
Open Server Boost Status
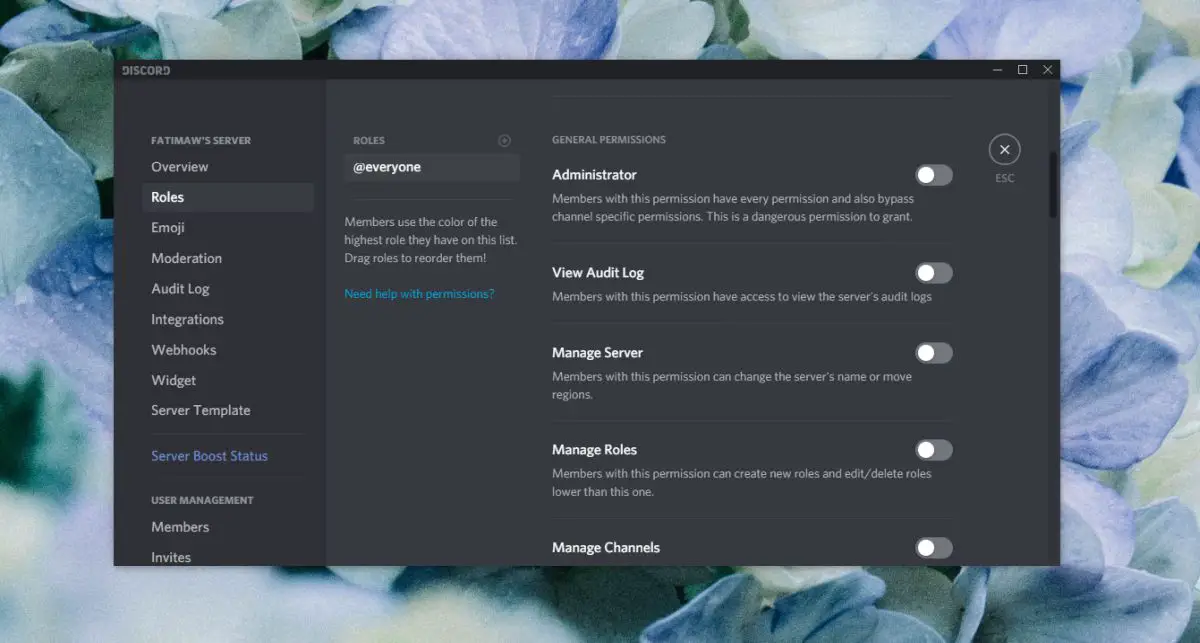228,456
